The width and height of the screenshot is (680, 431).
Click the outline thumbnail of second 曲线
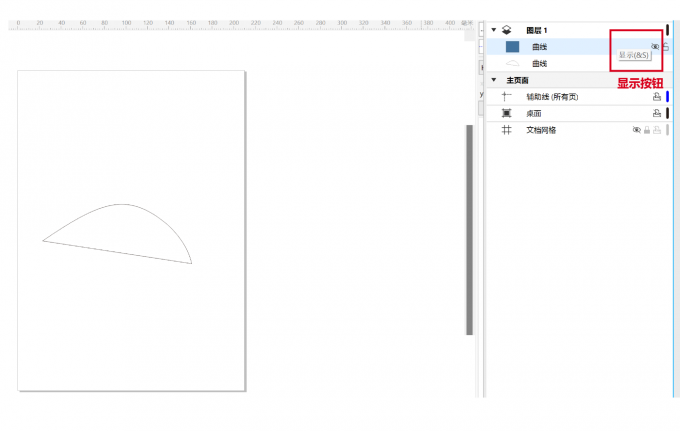pyautogui.click(x=512, y=63)
